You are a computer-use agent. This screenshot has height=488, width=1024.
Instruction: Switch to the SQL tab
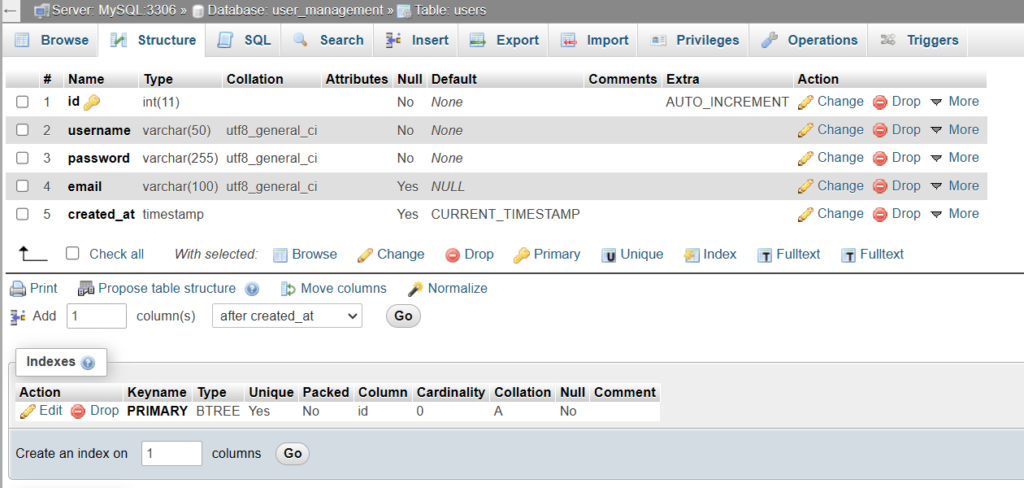(x=244, y=40)
